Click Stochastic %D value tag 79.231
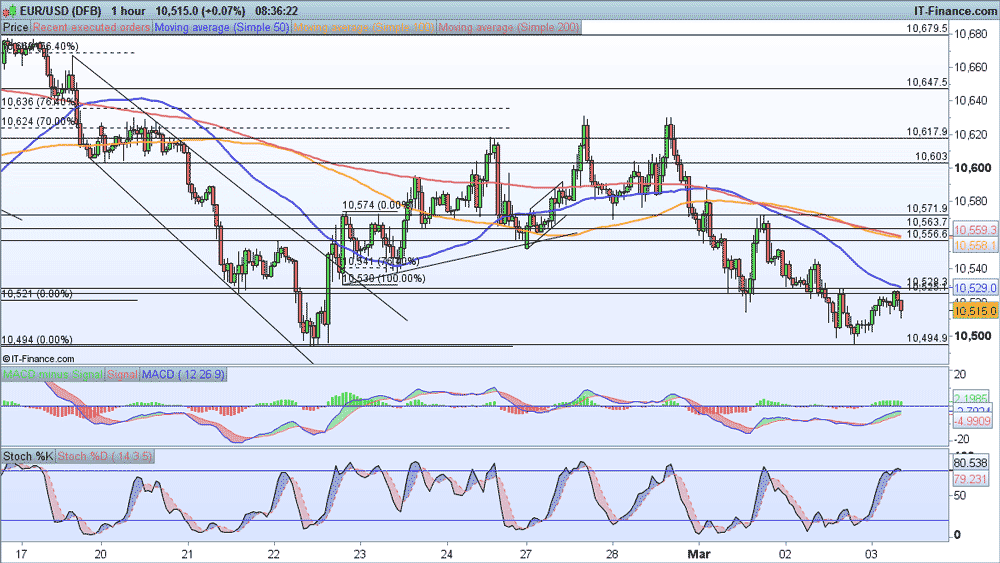This screenshot has width=1000, height=563. (x=971, y=479)
